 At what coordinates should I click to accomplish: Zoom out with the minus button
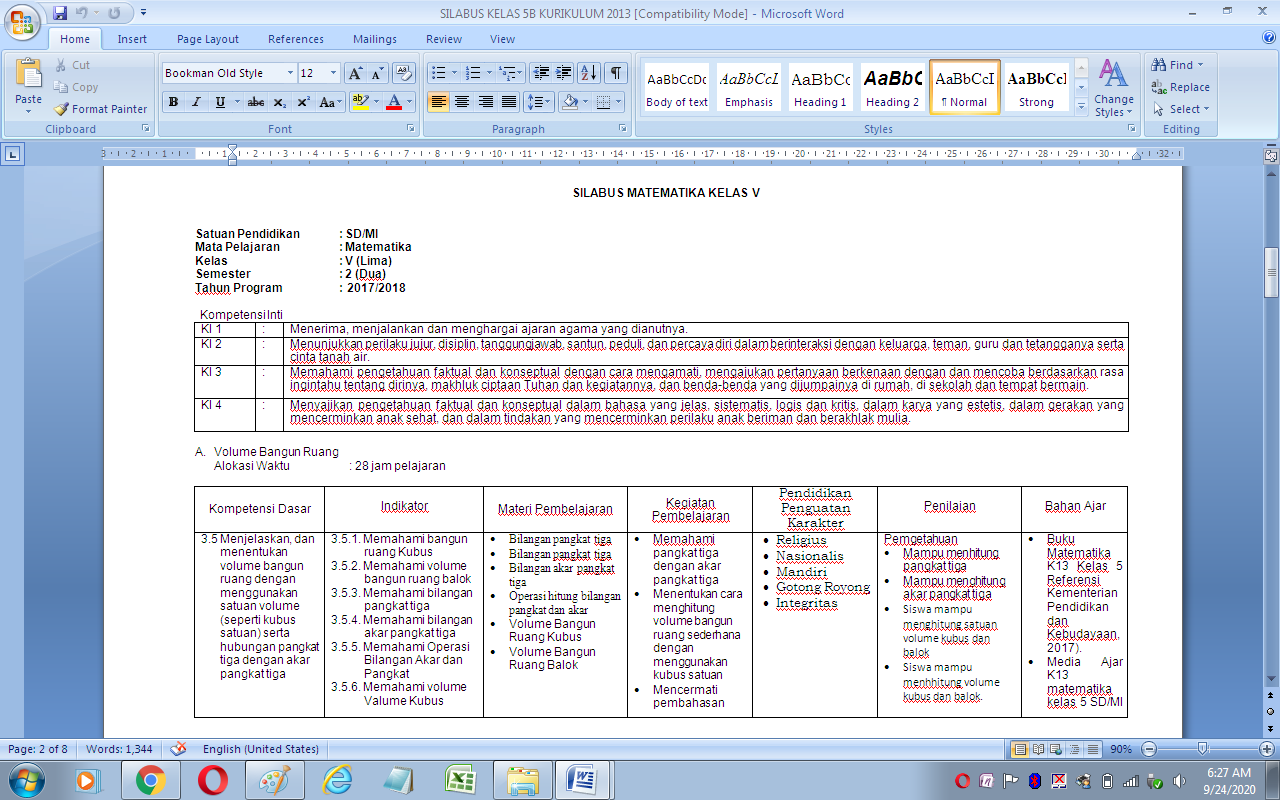pos(1149,749)
